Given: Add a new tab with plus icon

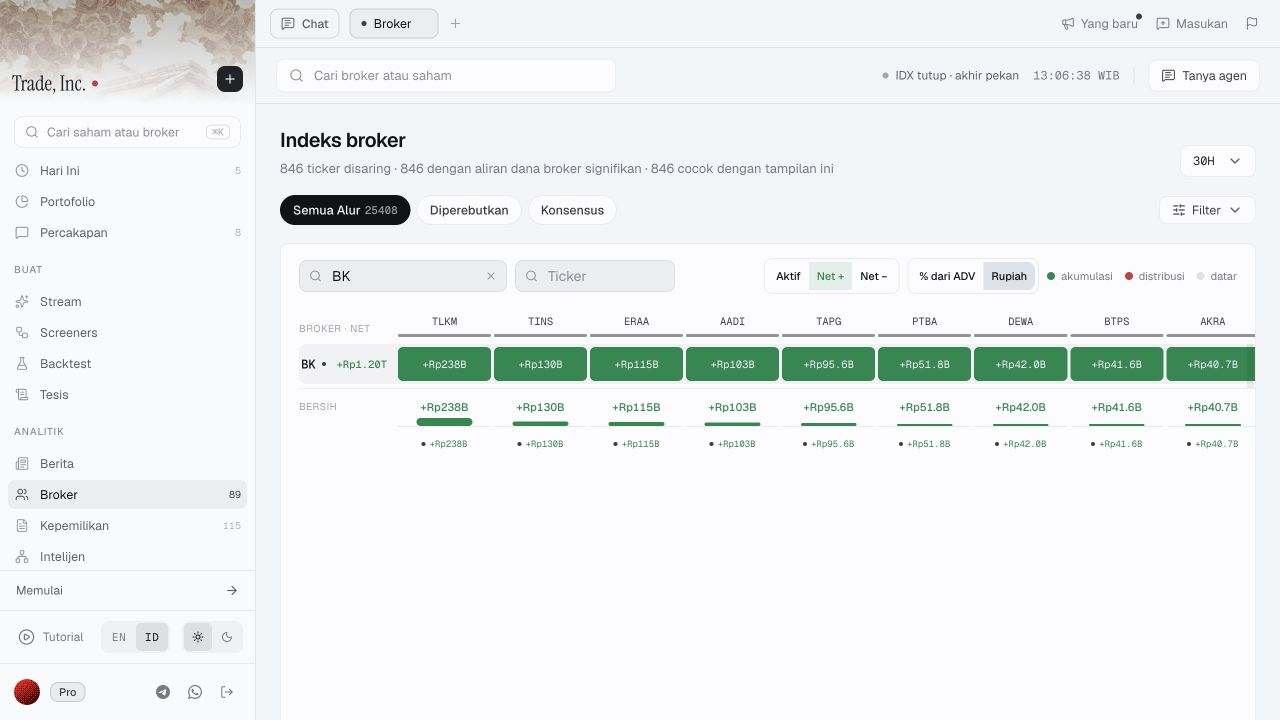Looking at the screenshot, I should [455, 23].
